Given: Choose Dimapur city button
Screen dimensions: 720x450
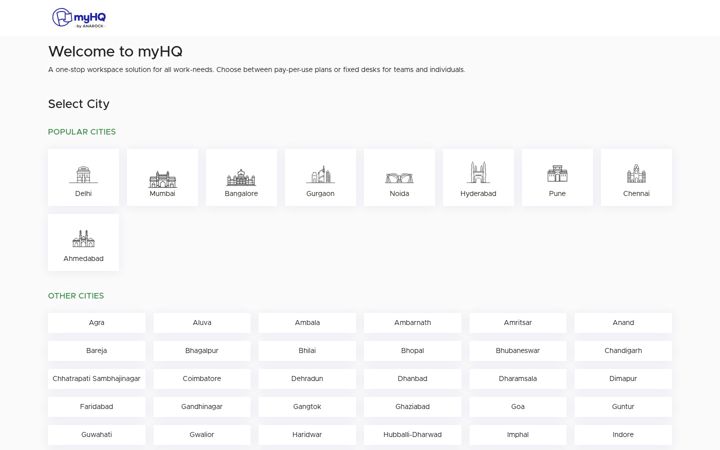Looking at the screenshot, I should click(623, 379).
